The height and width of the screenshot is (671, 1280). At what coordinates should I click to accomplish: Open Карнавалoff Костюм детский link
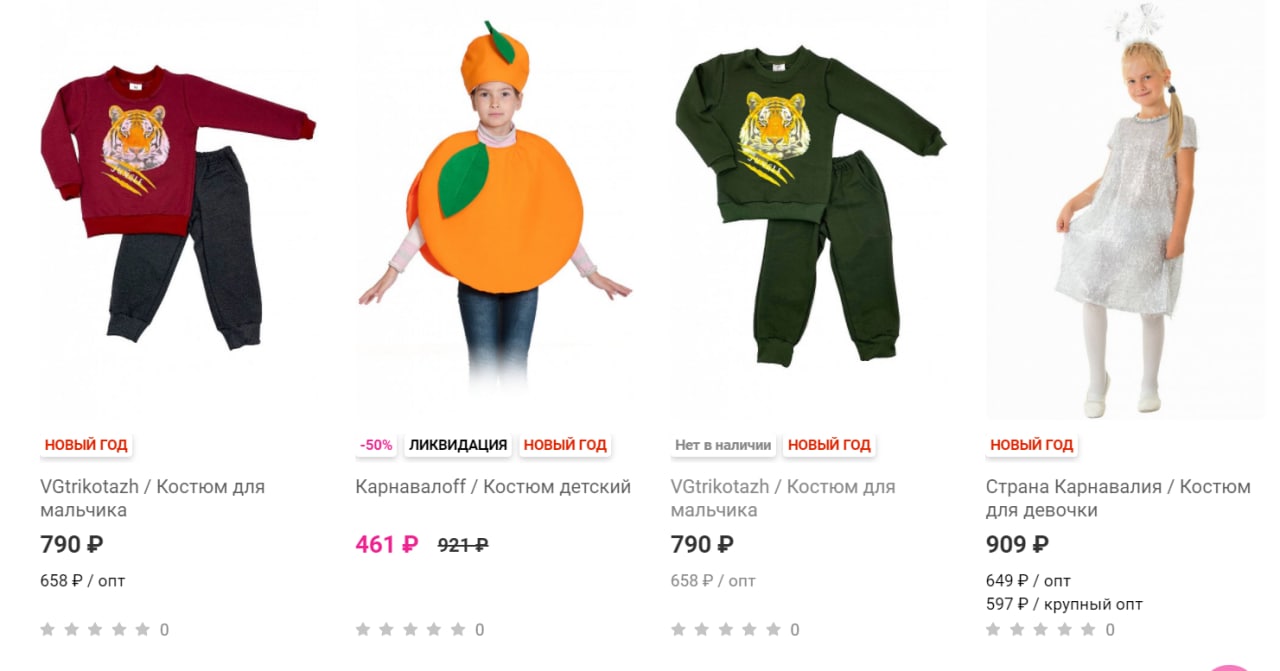493,487
